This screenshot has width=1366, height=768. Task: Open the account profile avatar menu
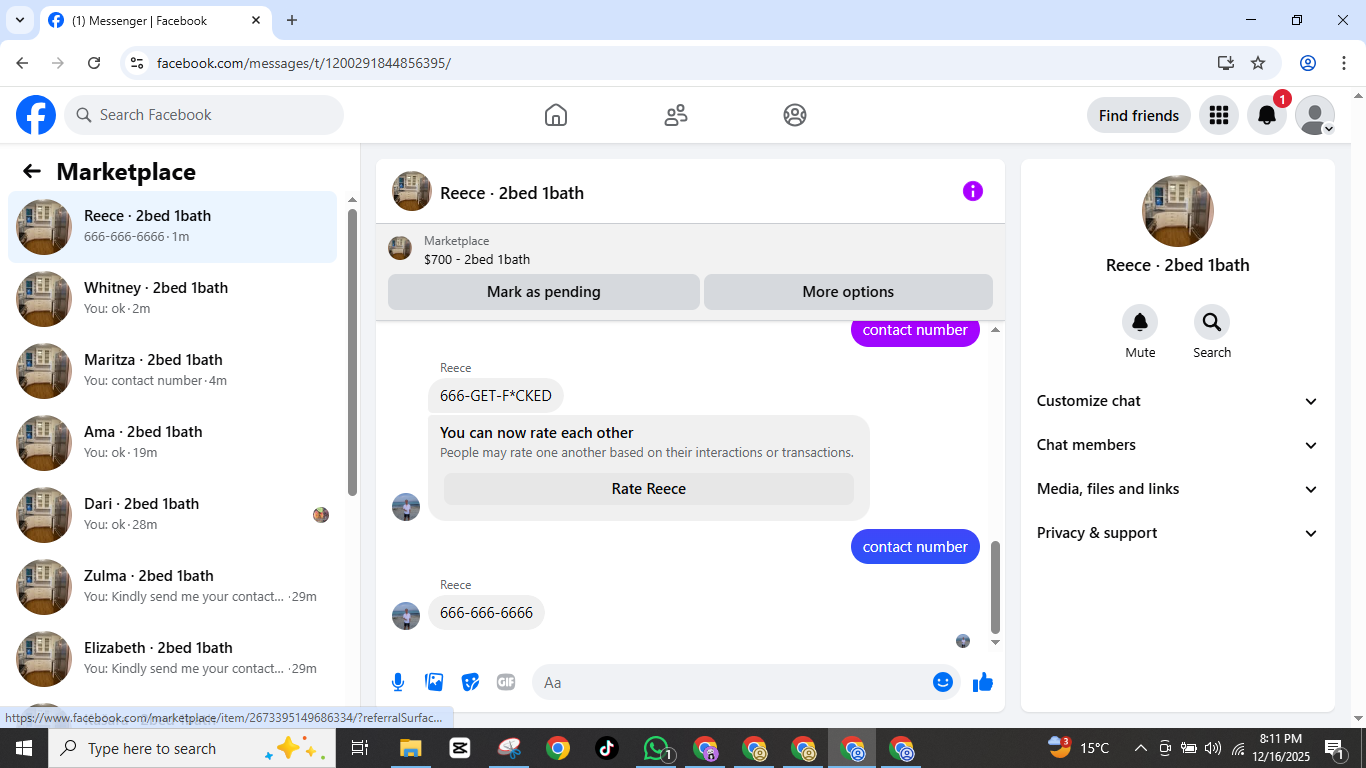[1315, 115]
